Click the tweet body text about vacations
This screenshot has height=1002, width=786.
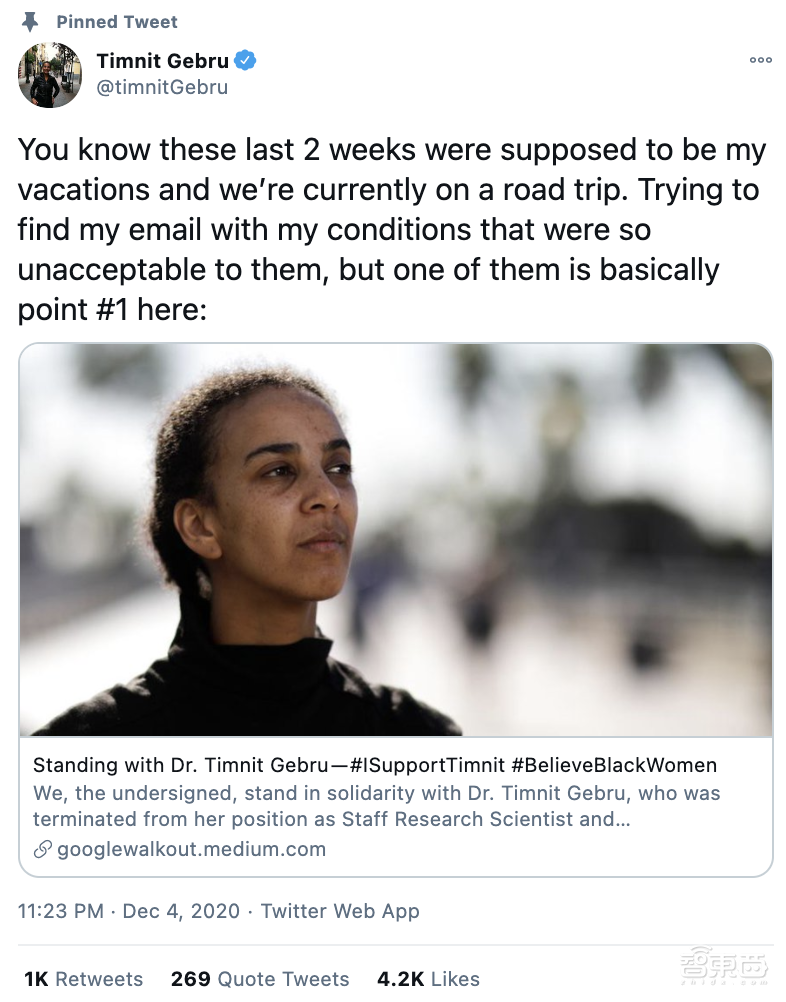(392, 230)
